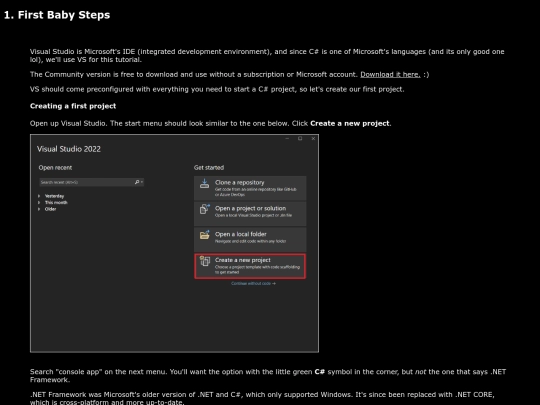Click the 'Creating a first project' subheading

(73, 106)
